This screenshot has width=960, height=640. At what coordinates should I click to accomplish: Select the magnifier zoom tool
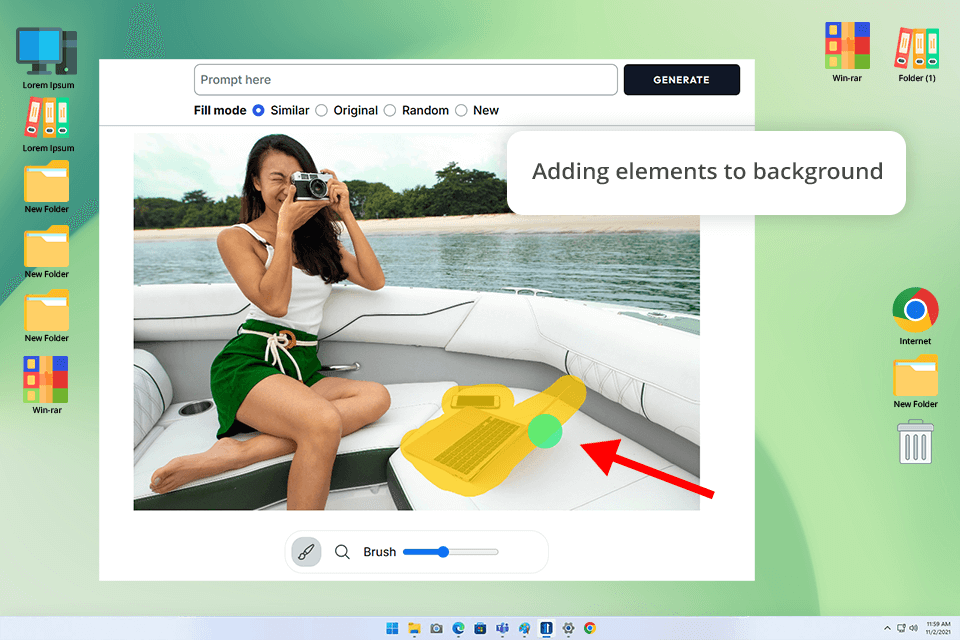point(342,552)
